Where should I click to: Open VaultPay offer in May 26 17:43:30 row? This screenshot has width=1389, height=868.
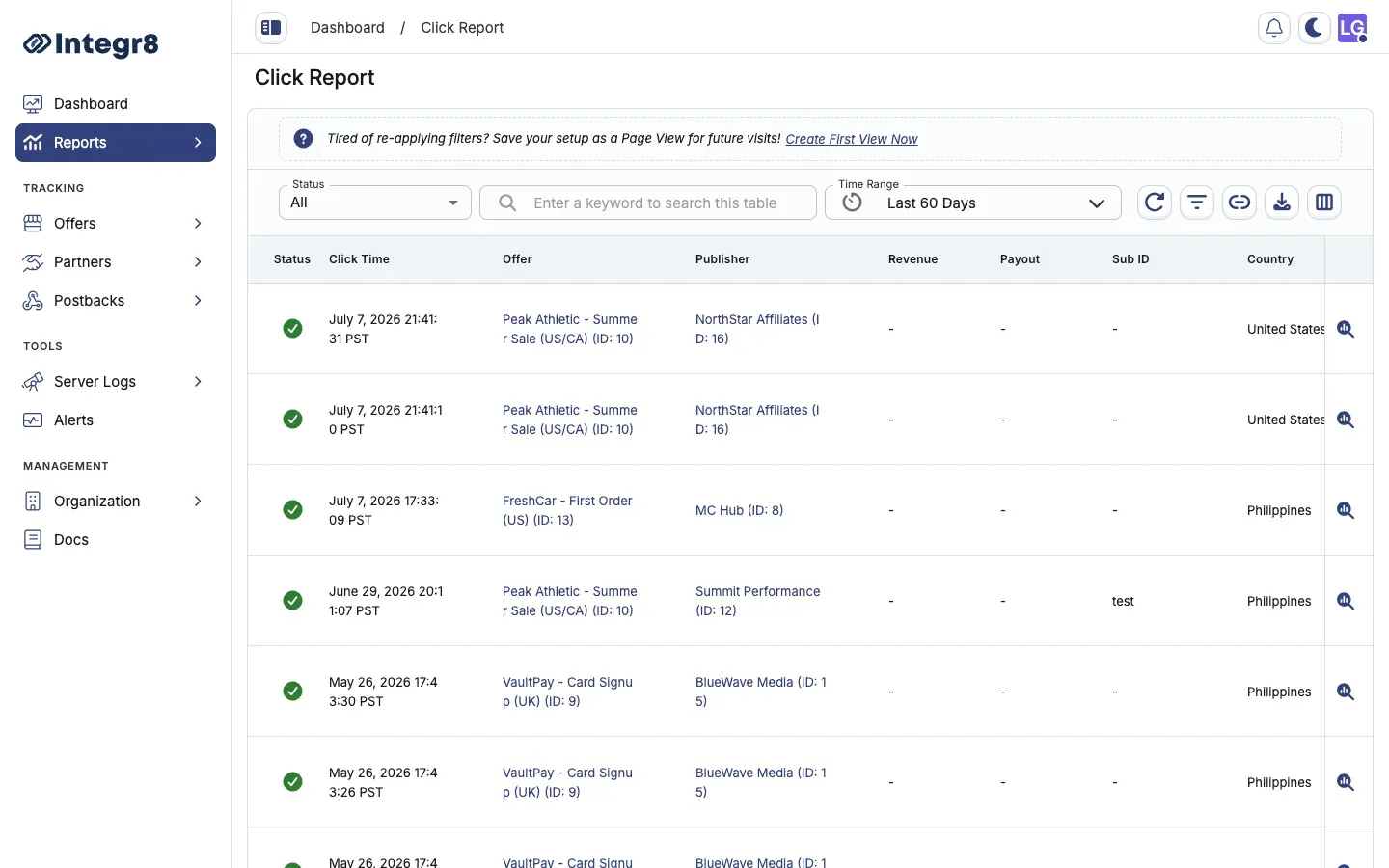(567, 692)
